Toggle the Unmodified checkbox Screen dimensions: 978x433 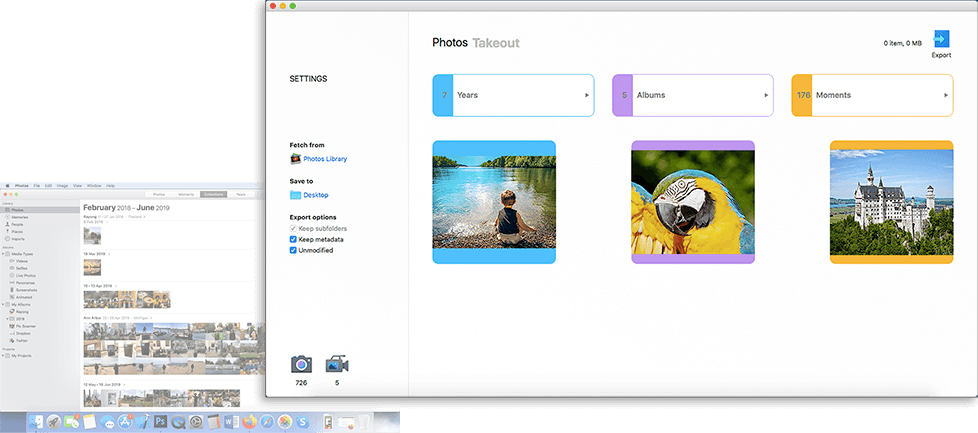[x=293, y=250]
